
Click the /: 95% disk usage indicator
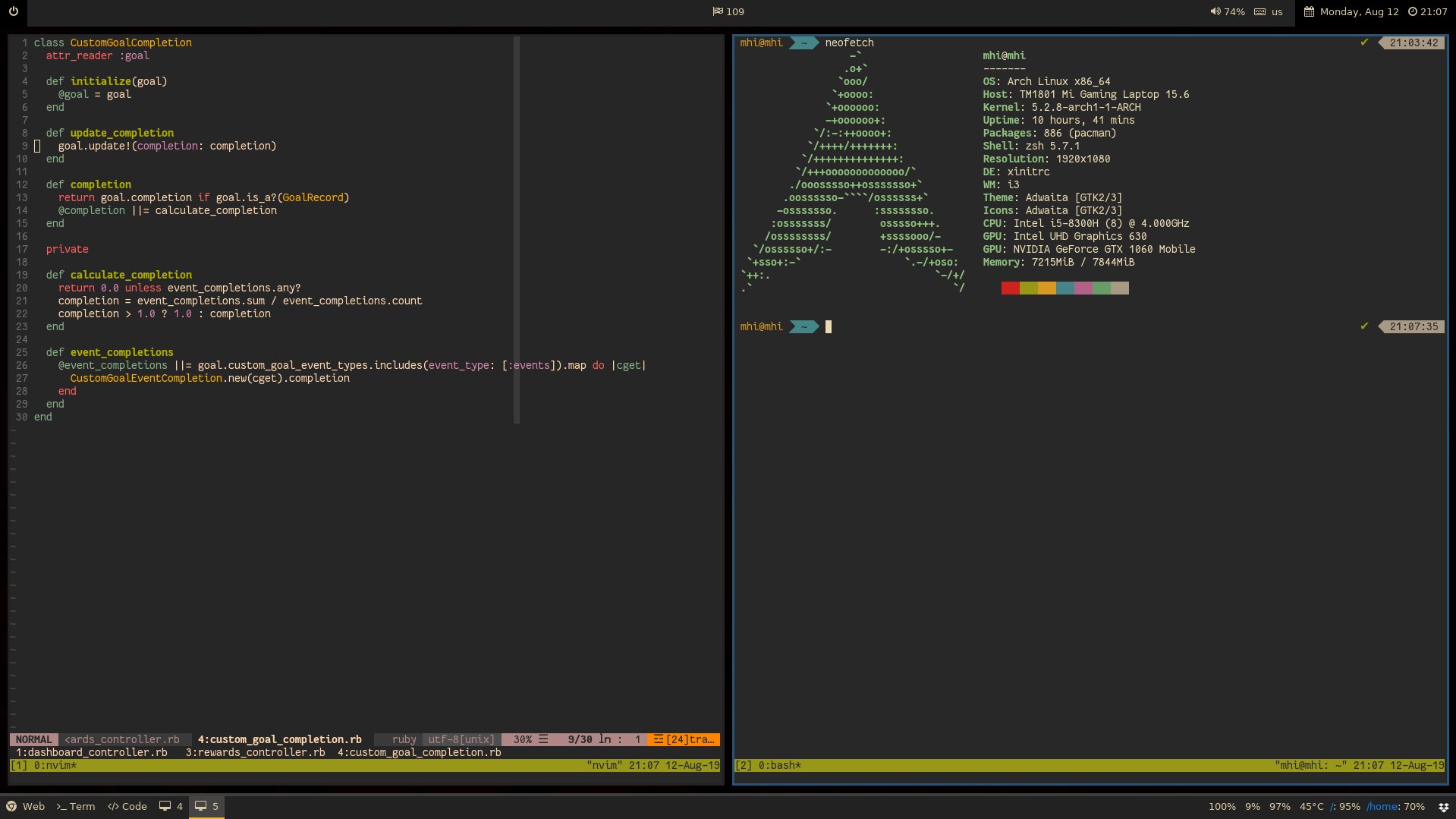(1344, 807)
